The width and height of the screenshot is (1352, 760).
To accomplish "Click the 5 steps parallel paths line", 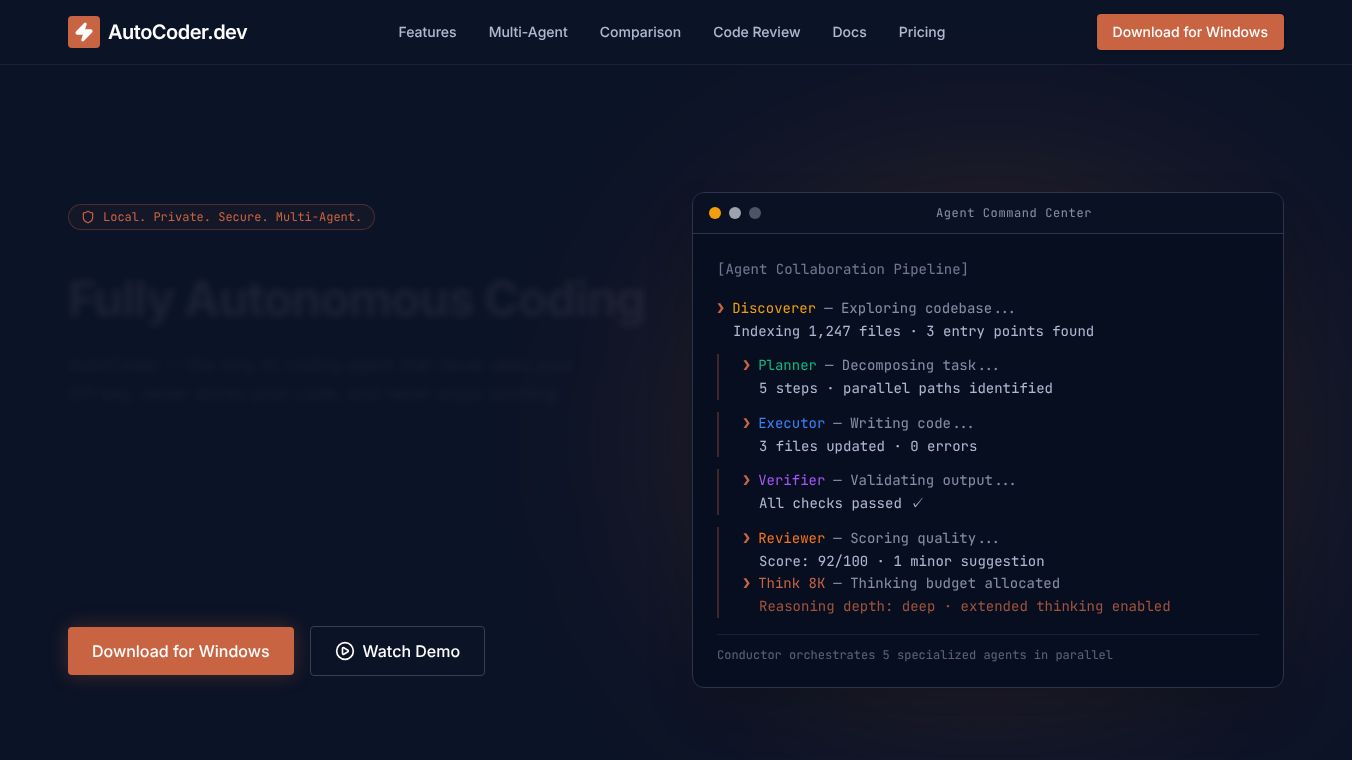I will 905,388.
